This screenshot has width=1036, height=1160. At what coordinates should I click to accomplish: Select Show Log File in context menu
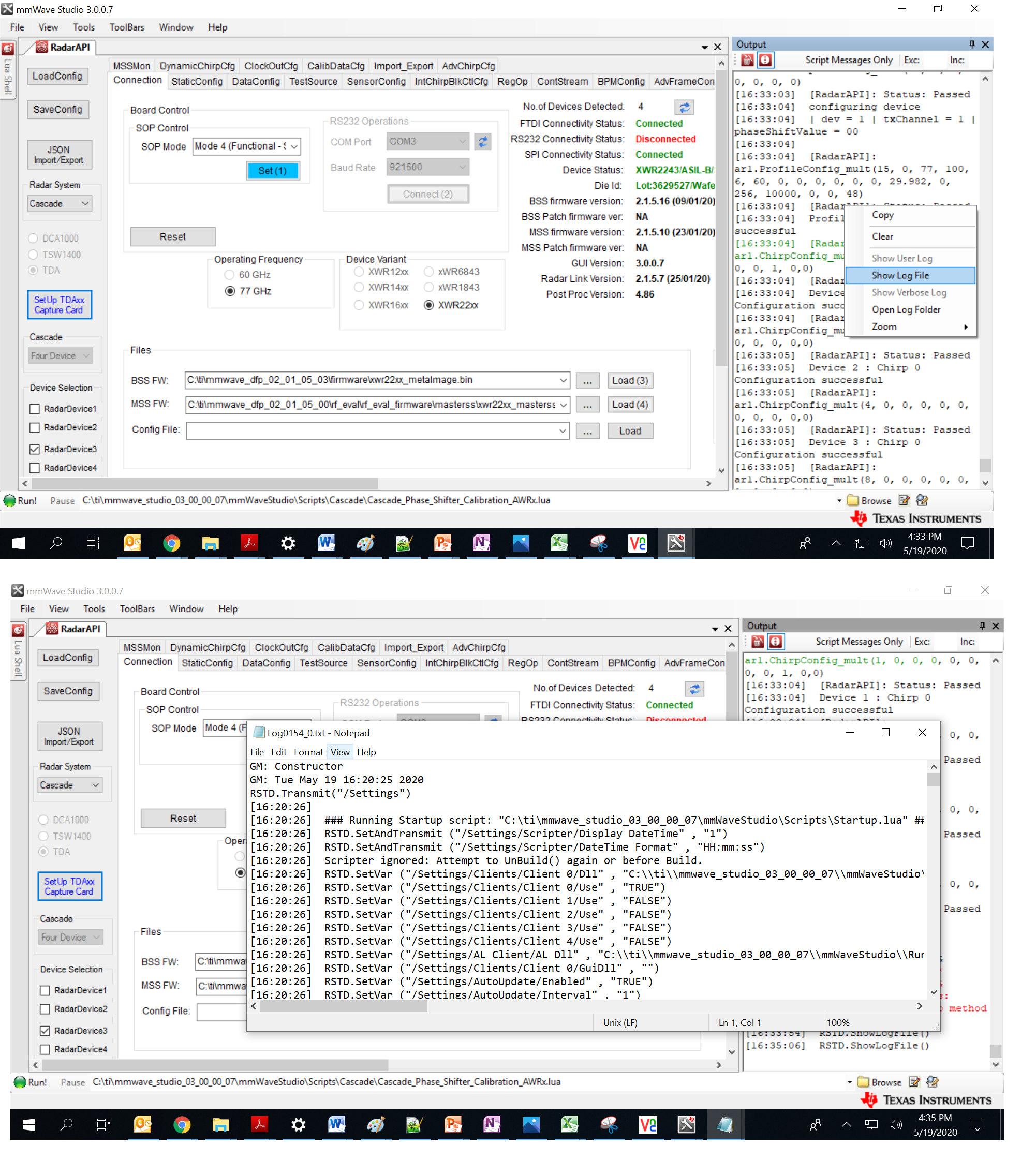tap(911, 275)
